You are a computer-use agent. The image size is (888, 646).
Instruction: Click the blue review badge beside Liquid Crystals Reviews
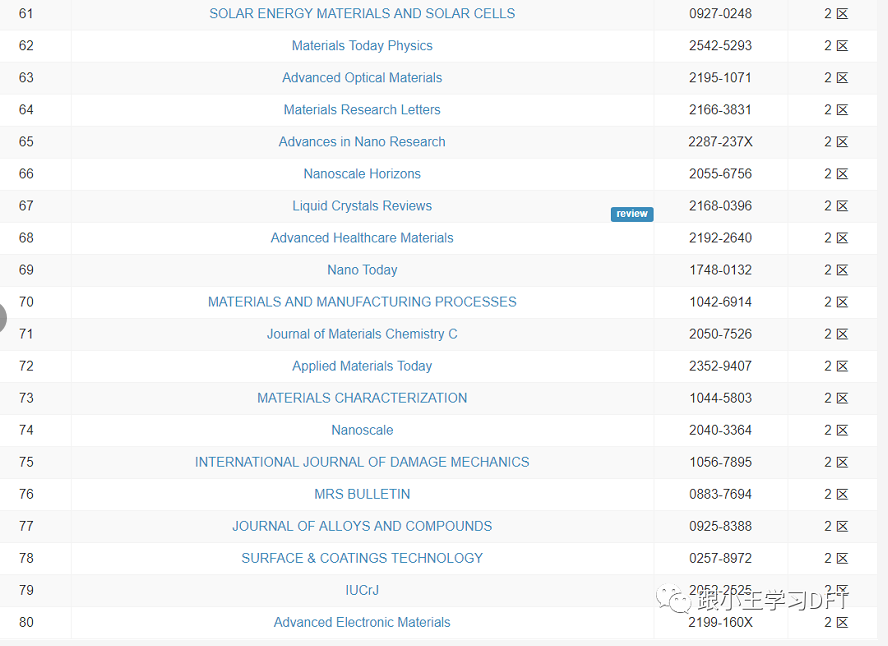point(632,214)
